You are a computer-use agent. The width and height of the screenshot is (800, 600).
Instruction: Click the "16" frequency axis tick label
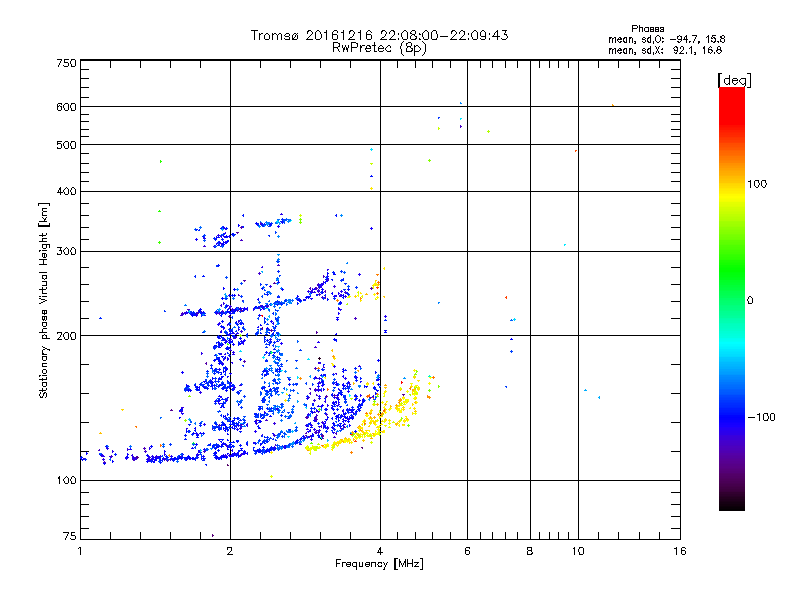(680, 551)
